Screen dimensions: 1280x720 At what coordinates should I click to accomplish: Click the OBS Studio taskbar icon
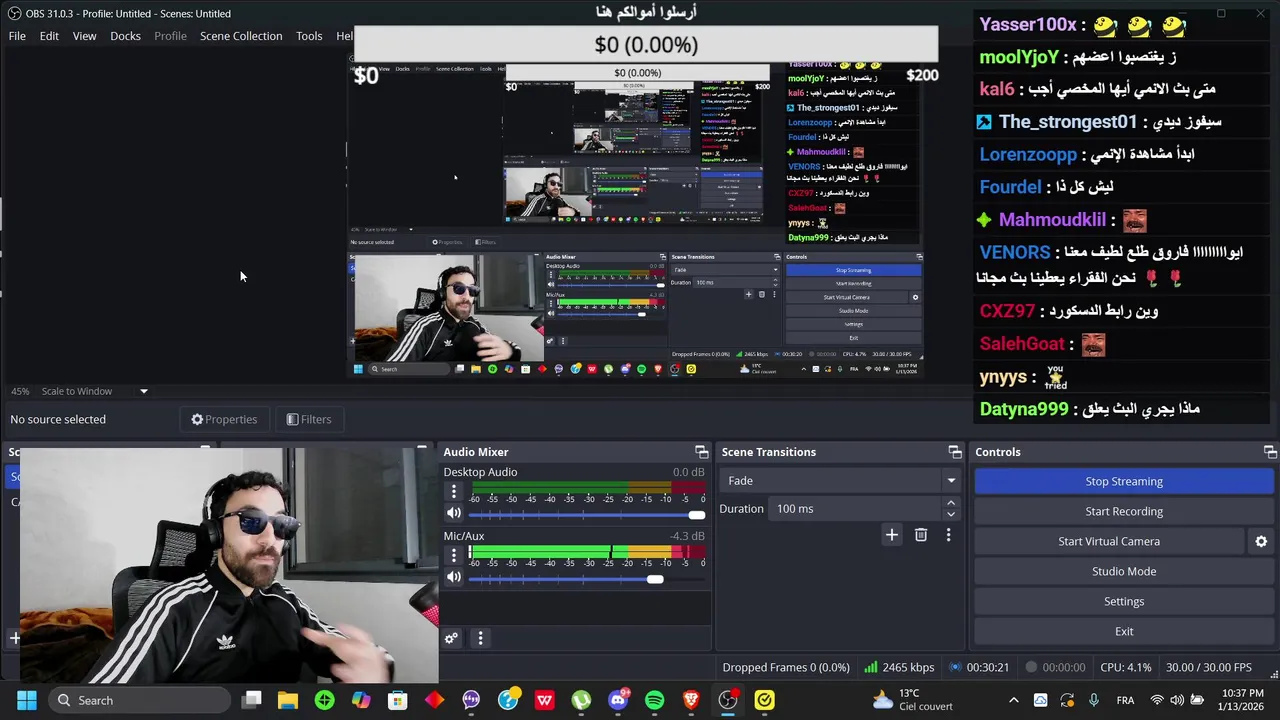(728, 700)
